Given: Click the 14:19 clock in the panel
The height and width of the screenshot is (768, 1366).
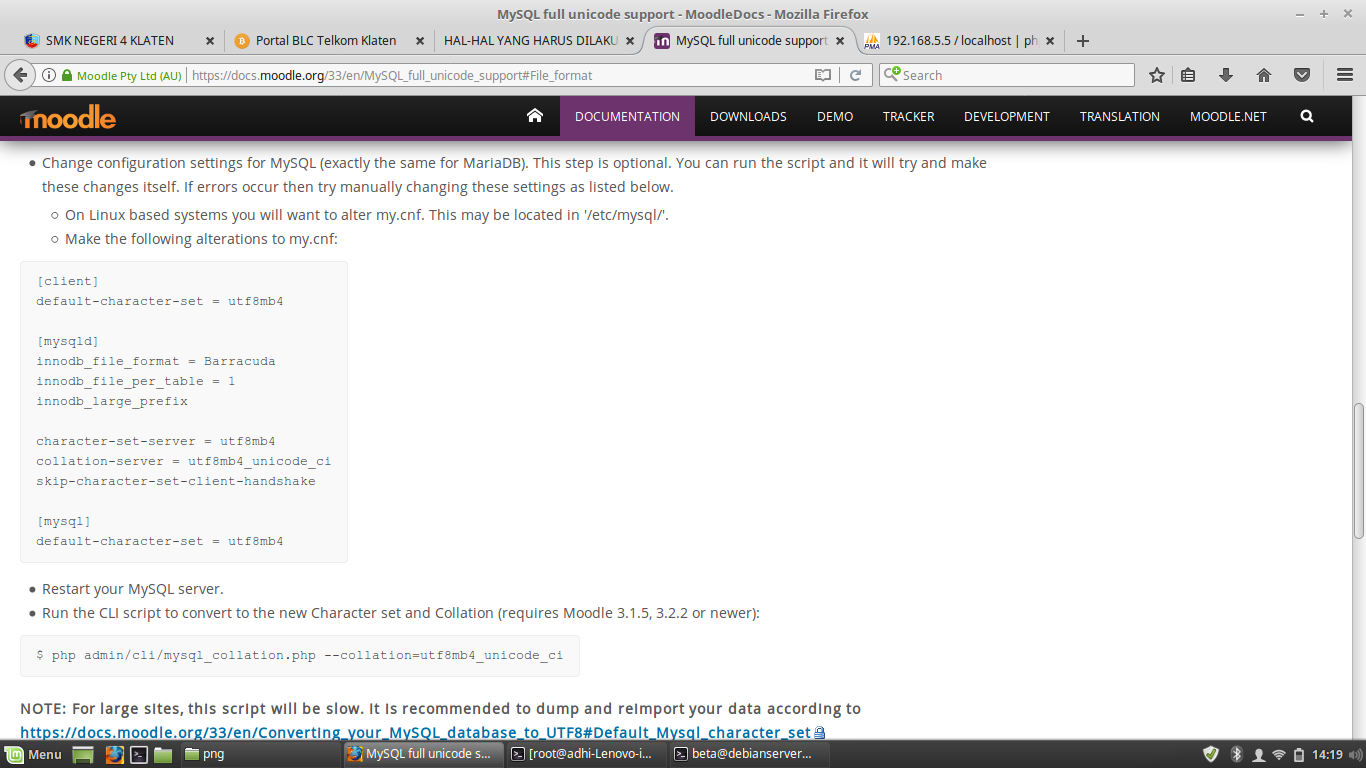Looking at the screenshot, I should point(1327,754).
